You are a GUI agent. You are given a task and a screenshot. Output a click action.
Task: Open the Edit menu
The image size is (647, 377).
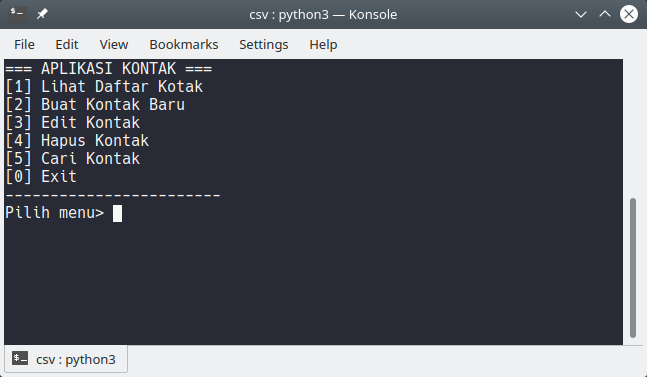[x=67, y=44]
